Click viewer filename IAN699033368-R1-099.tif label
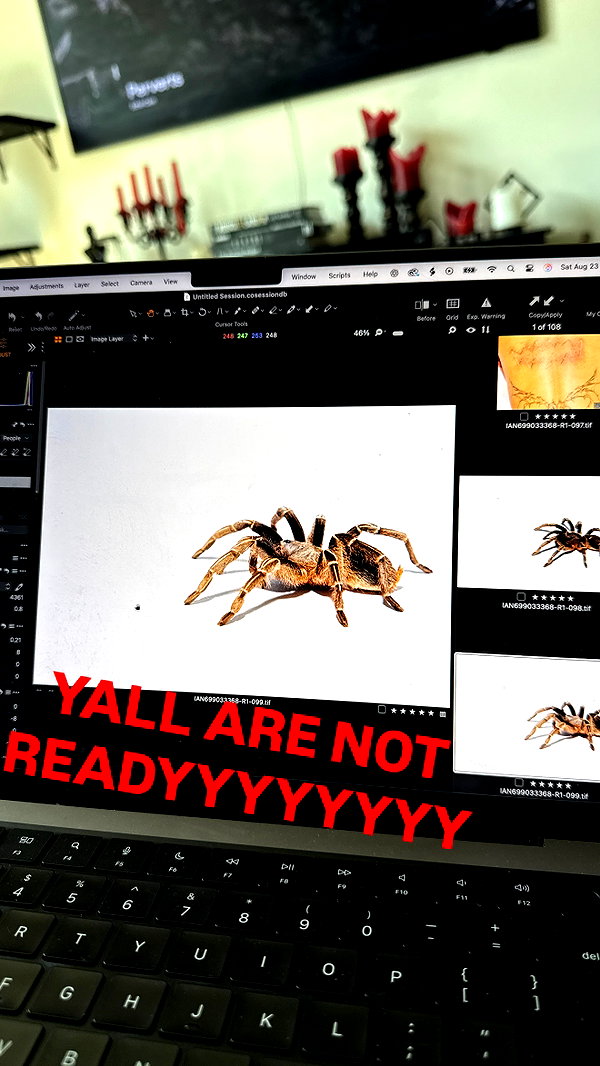This screenshot has height=1066, width=600. 232,700
